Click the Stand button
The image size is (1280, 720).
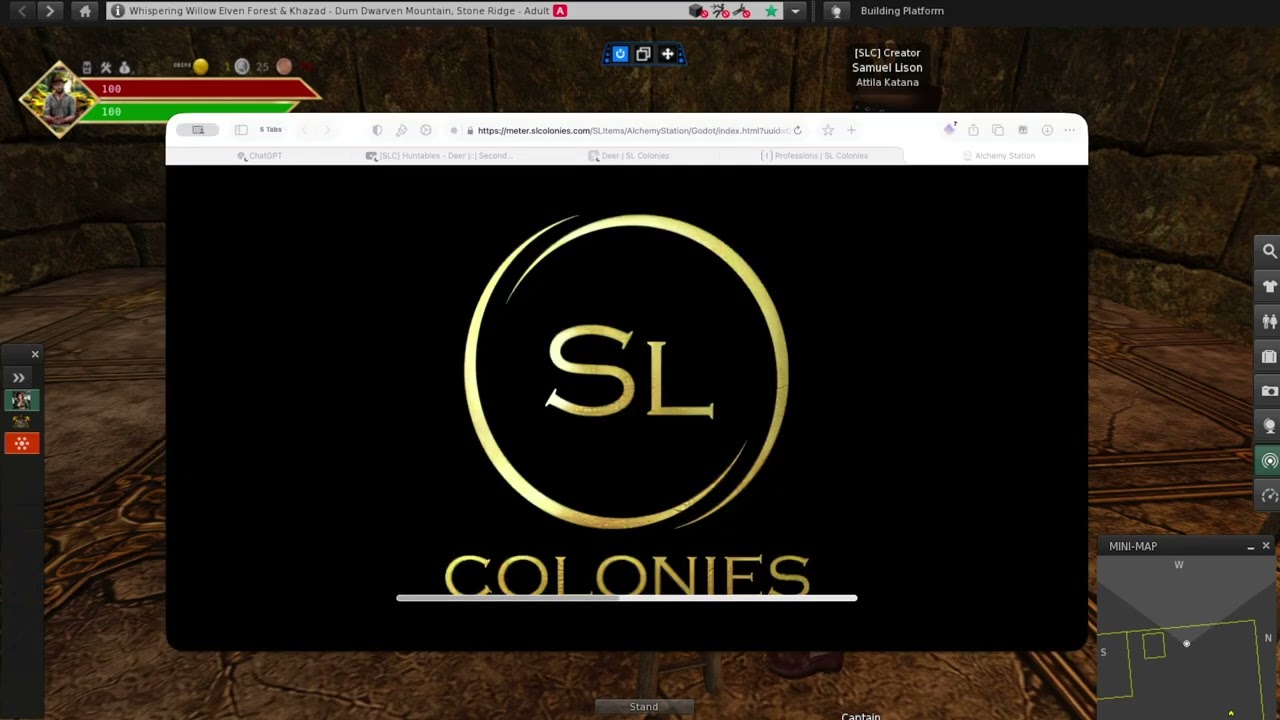pos(644,707)
